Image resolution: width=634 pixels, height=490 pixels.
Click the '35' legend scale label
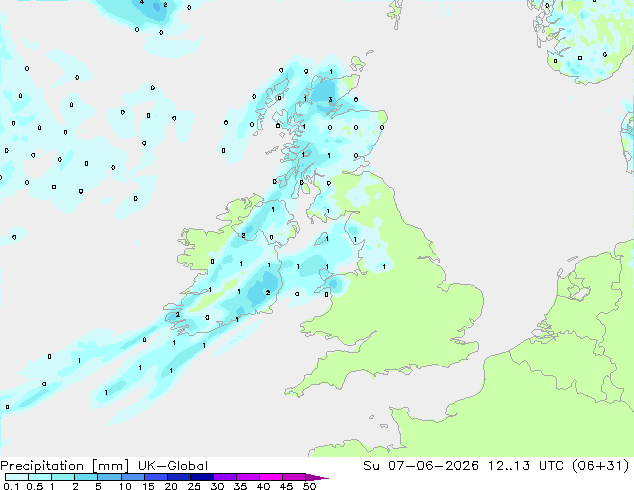[240, 486]
